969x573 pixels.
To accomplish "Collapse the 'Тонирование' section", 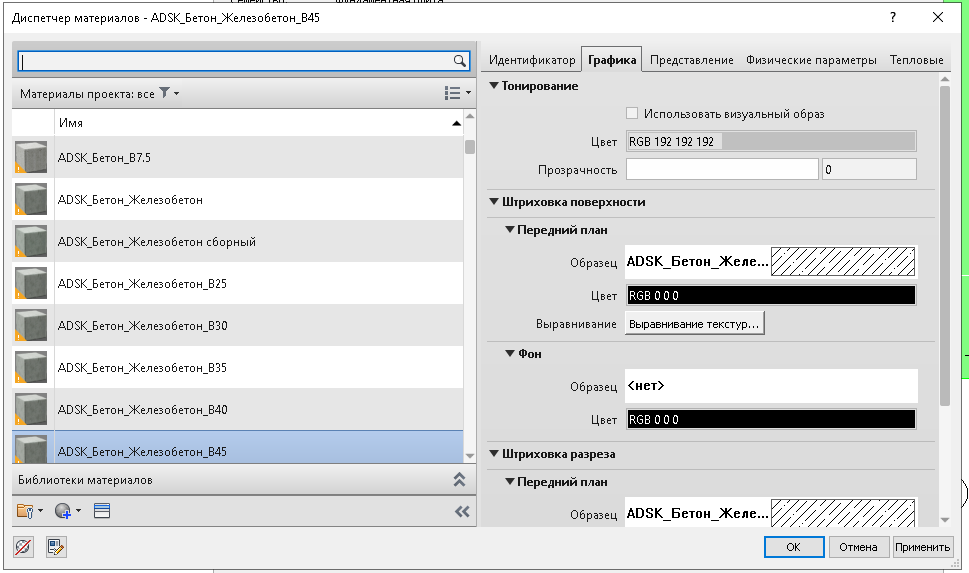I will (494, 86).
